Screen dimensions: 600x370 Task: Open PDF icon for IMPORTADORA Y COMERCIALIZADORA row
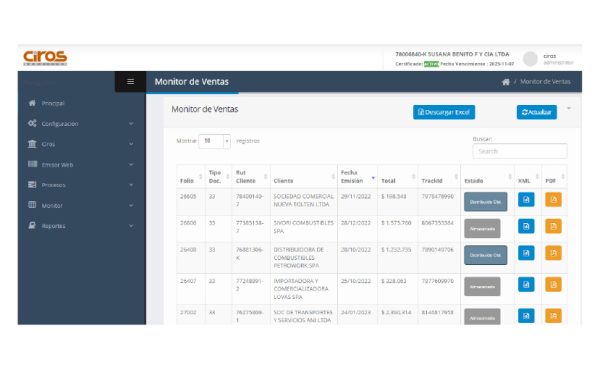(553, 284)
